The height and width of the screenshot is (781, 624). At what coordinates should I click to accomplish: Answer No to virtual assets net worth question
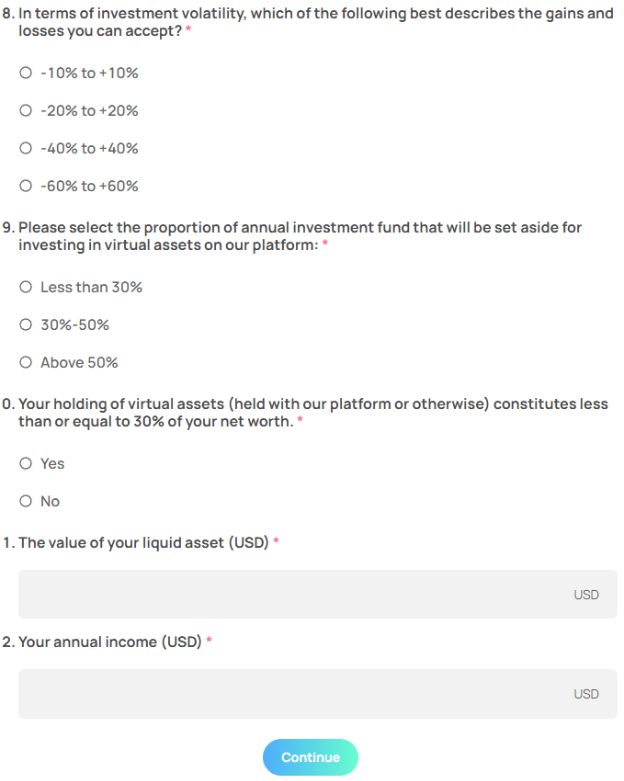[26, 501]
